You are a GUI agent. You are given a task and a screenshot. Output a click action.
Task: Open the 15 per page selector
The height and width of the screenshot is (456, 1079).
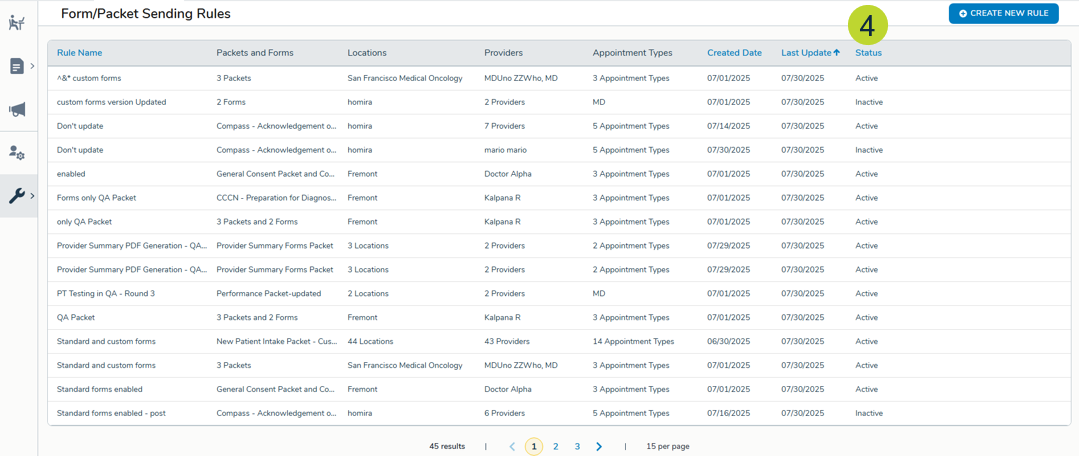pos(667,446)
